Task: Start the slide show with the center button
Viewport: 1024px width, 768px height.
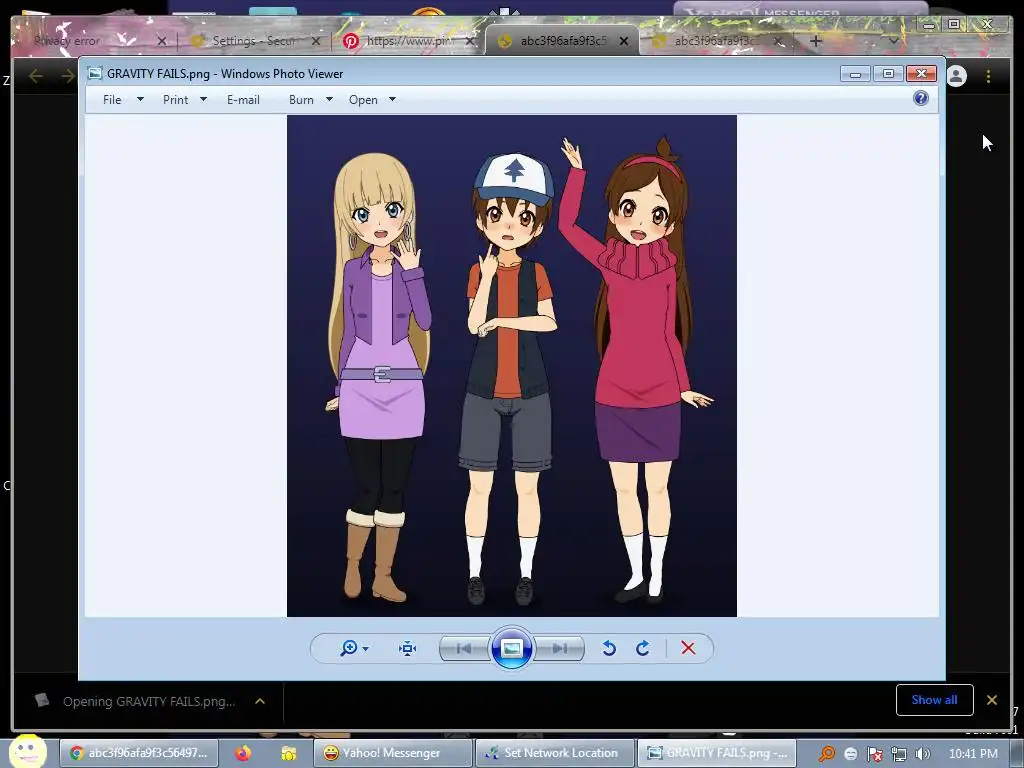Action: click(511, 648)
